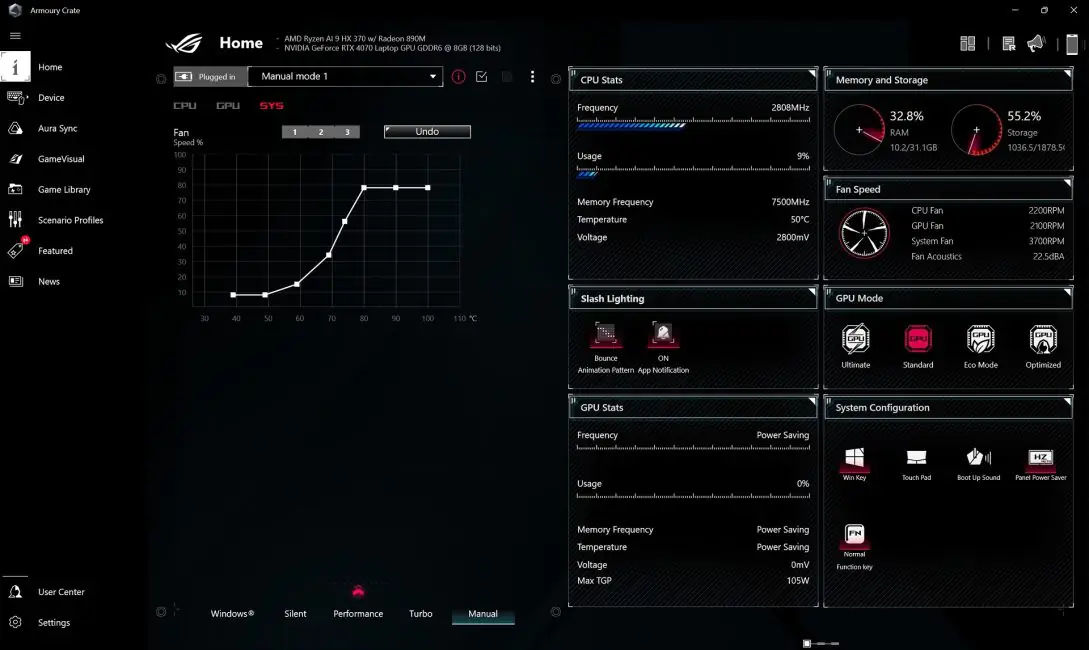The image size is (1089, 650).
Task: Open the three-dot more options menu
Action: [x=533, y=76]
